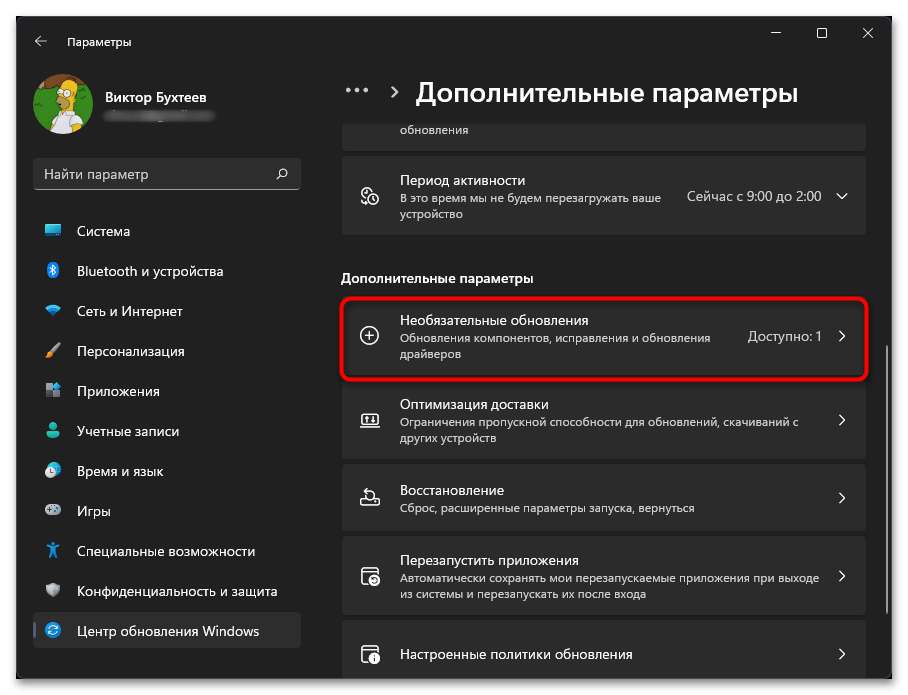908x695 pixels.
Task: Click the breadcrumb chevron arrow
Action: click(394, 92)
